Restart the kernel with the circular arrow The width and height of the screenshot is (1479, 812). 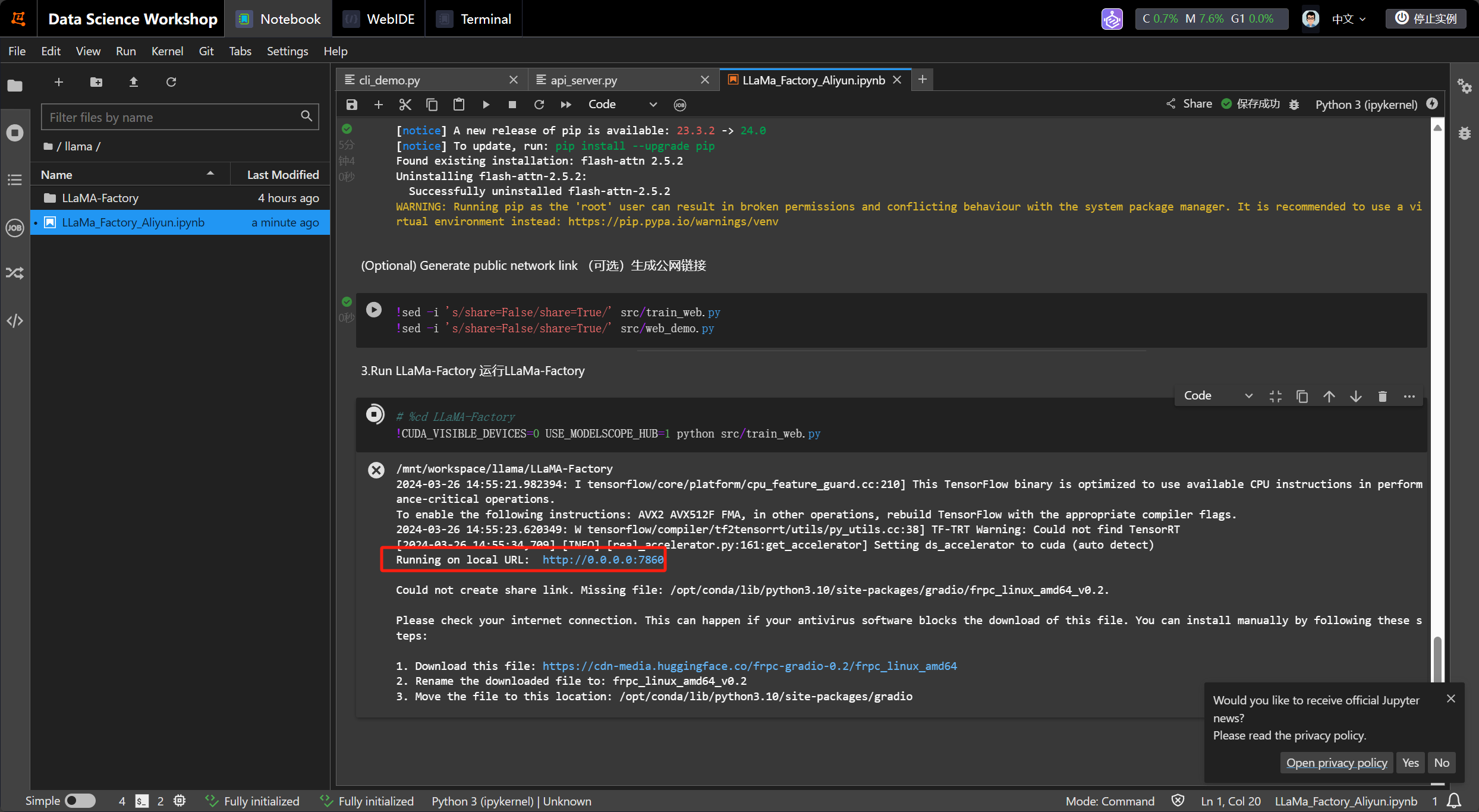(539, 105)
